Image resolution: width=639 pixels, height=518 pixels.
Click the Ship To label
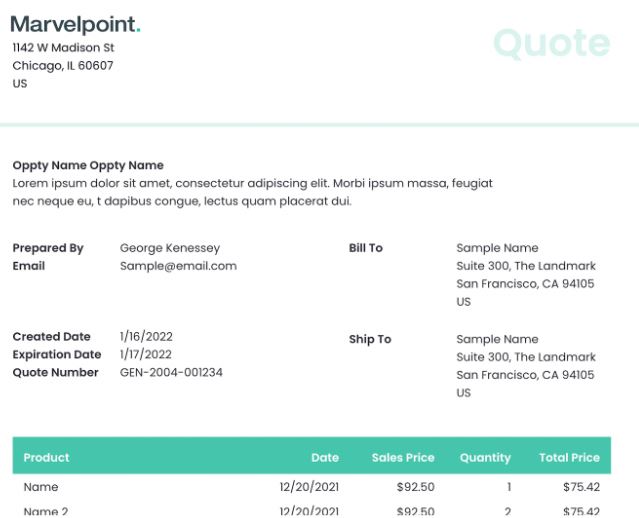pyautogui.click(x=370, y=339)
